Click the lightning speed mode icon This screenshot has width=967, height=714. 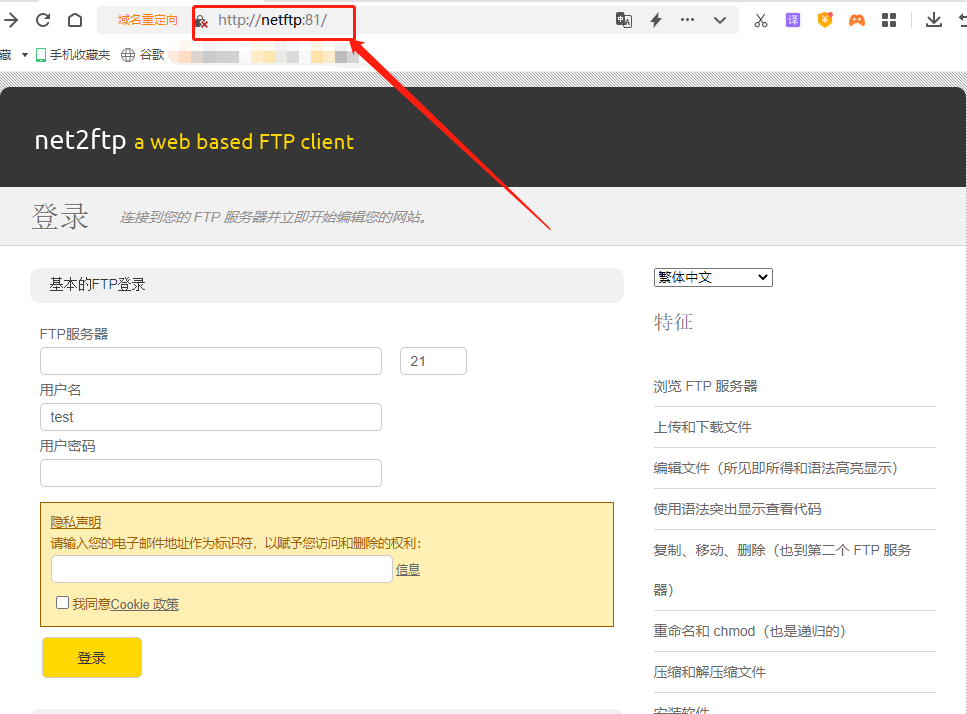click(656, 20)
